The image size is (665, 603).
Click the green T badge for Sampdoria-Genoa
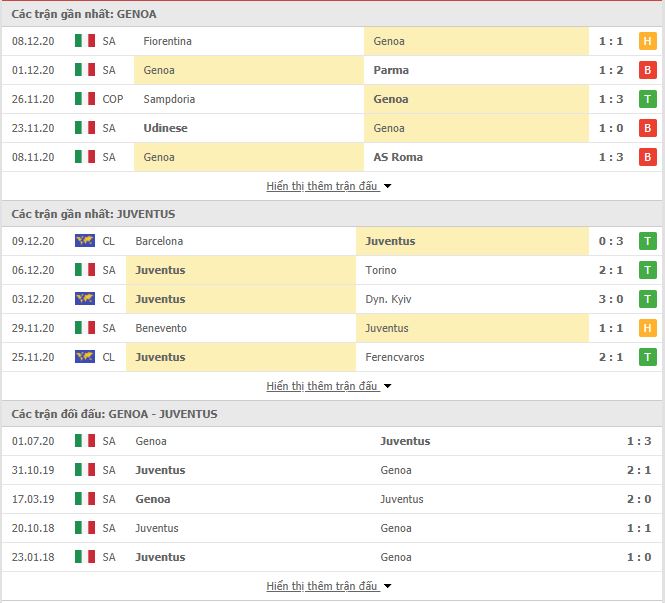(647, 99)
